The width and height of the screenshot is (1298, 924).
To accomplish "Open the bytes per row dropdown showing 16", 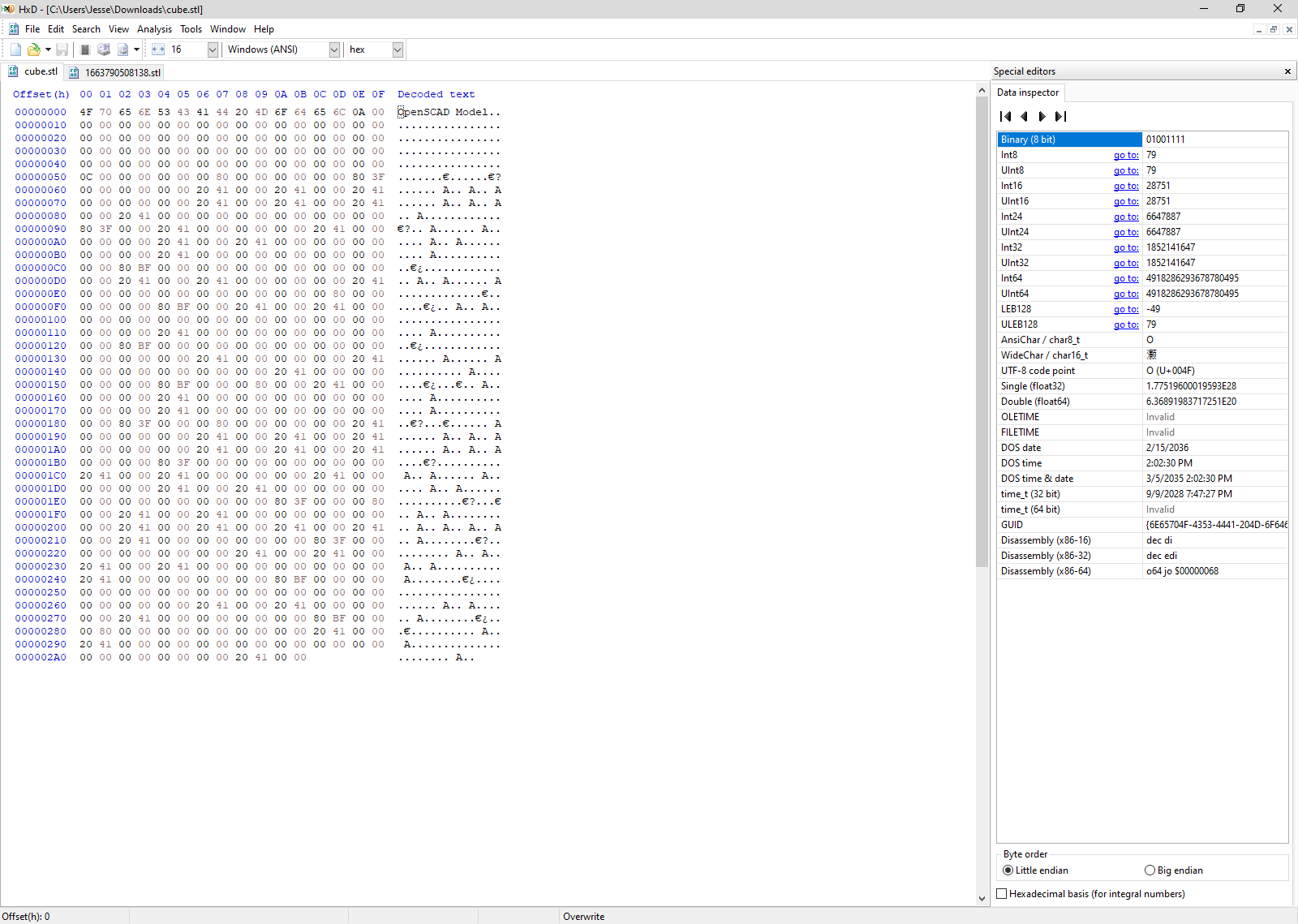I will tap(213, 49).
